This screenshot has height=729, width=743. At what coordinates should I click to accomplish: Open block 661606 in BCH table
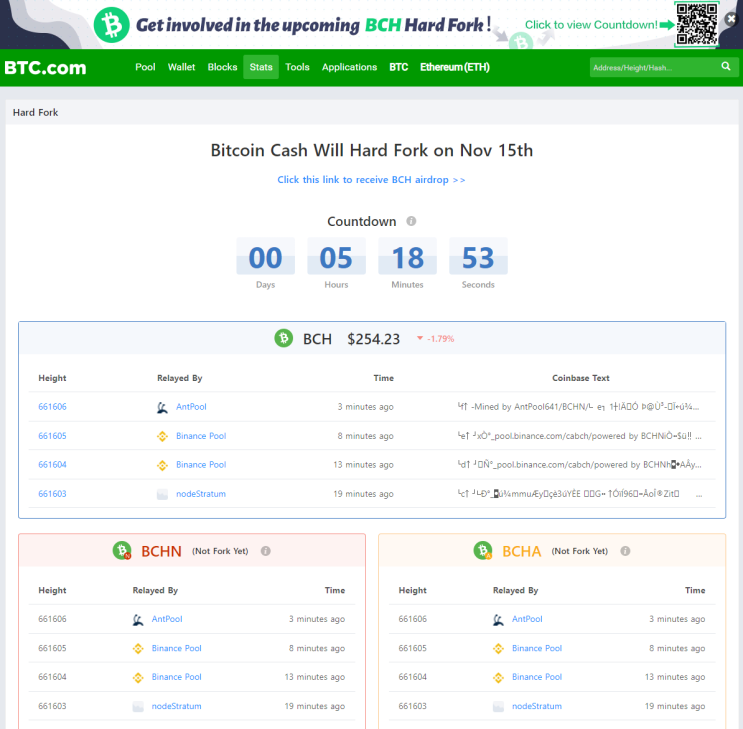coord(52,407)
